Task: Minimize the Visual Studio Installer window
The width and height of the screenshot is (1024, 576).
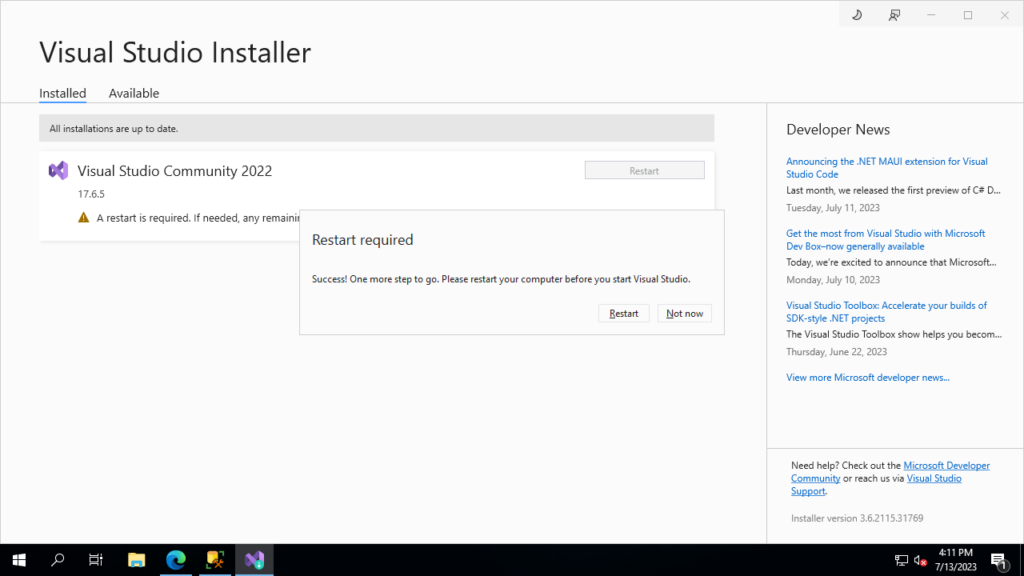Action: click(931, 15)
